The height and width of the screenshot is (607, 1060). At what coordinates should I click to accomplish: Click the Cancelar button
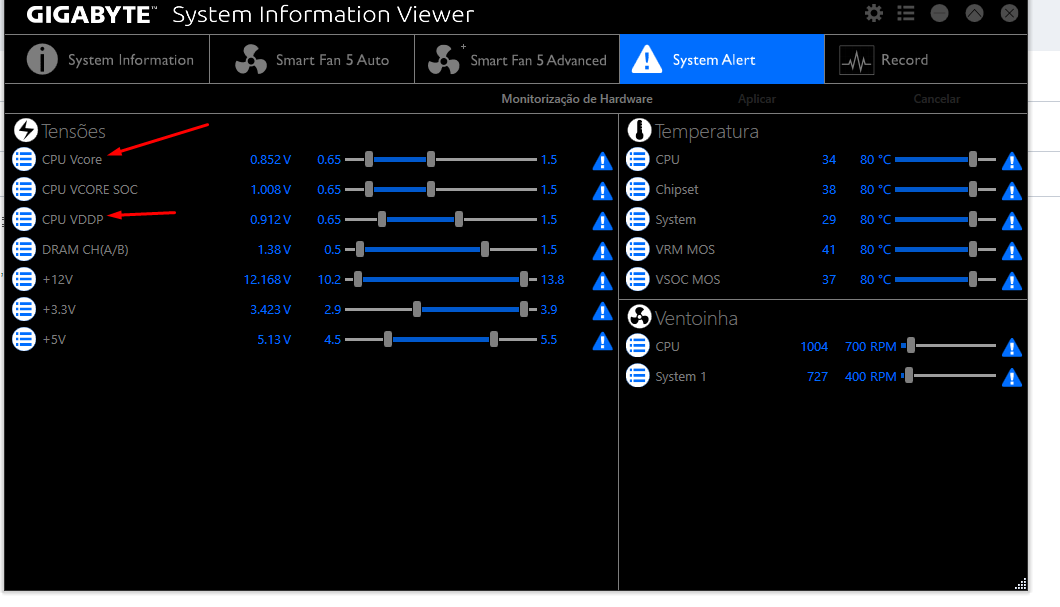tap(936, 99)
